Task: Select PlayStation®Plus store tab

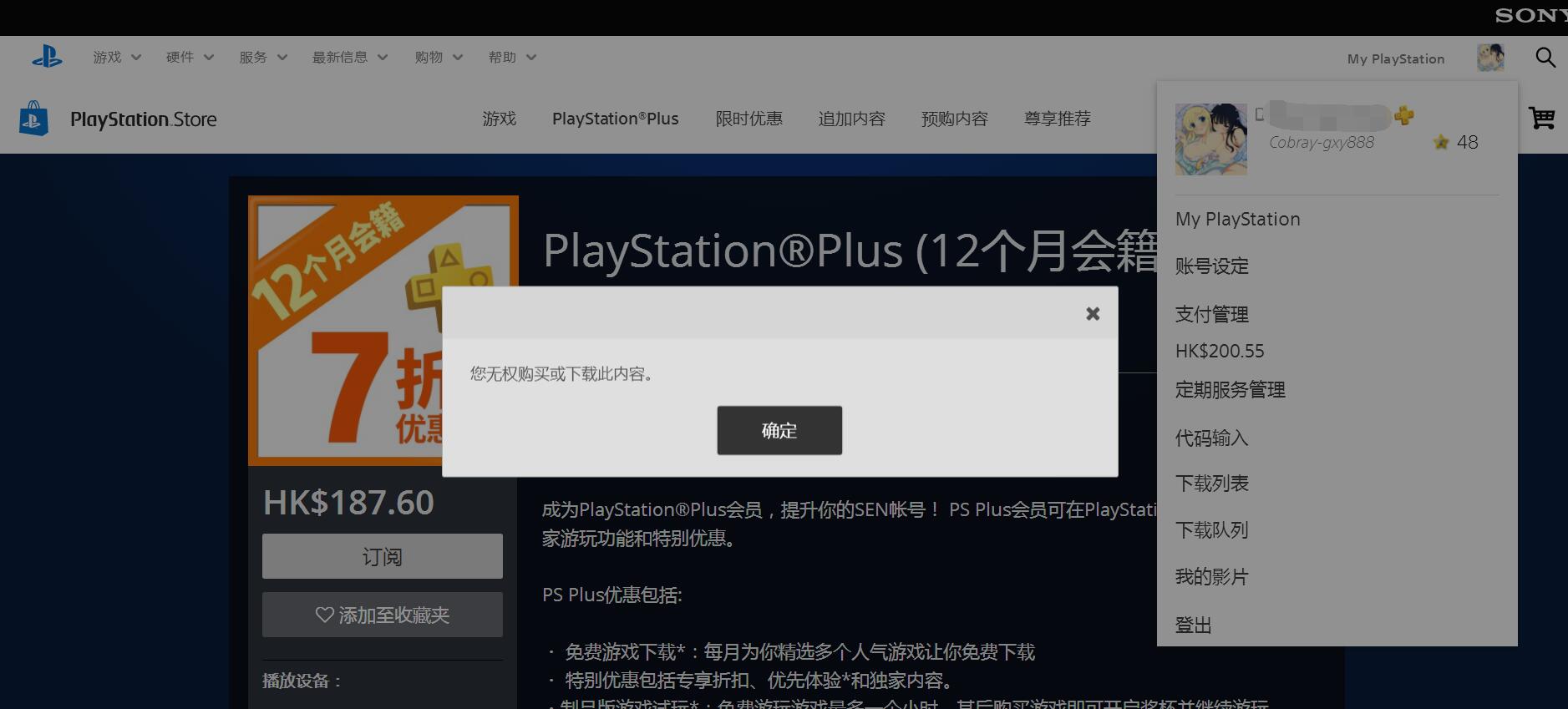Action: click(615, 119)
